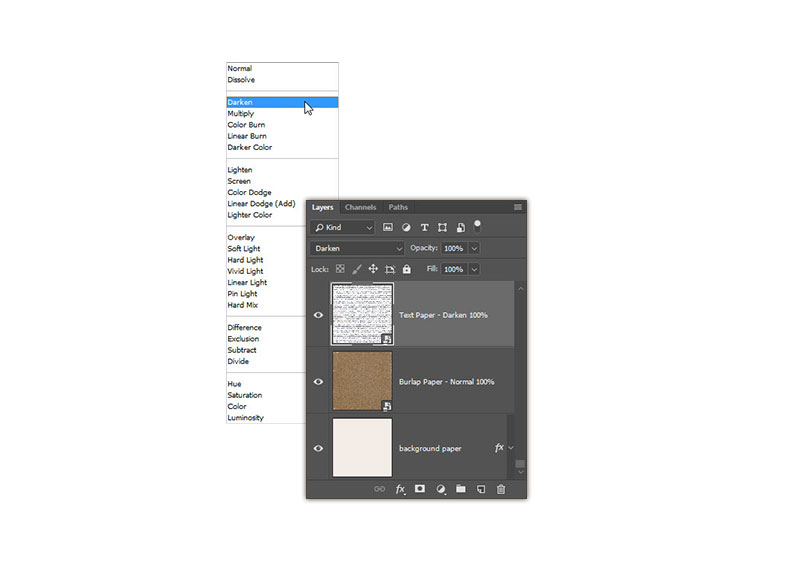The height and width of the screenshot is (578, 800).
Task: Expand background paper layer effects
Action: click(511, 448)
